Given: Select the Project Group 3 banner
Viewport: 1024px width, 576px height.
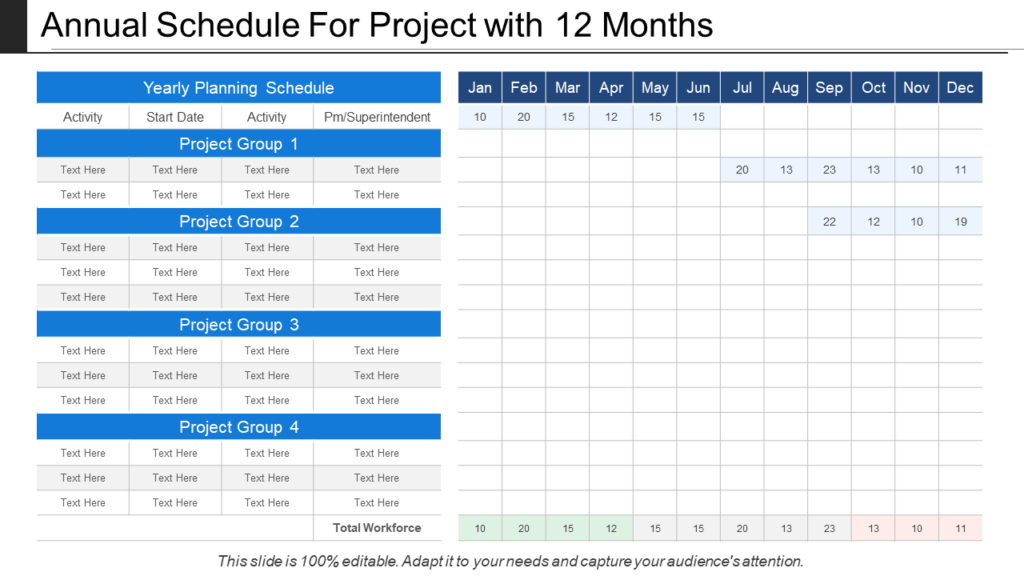Looking at the screenshot, I should pyautogui.click(x=238, y=325).
